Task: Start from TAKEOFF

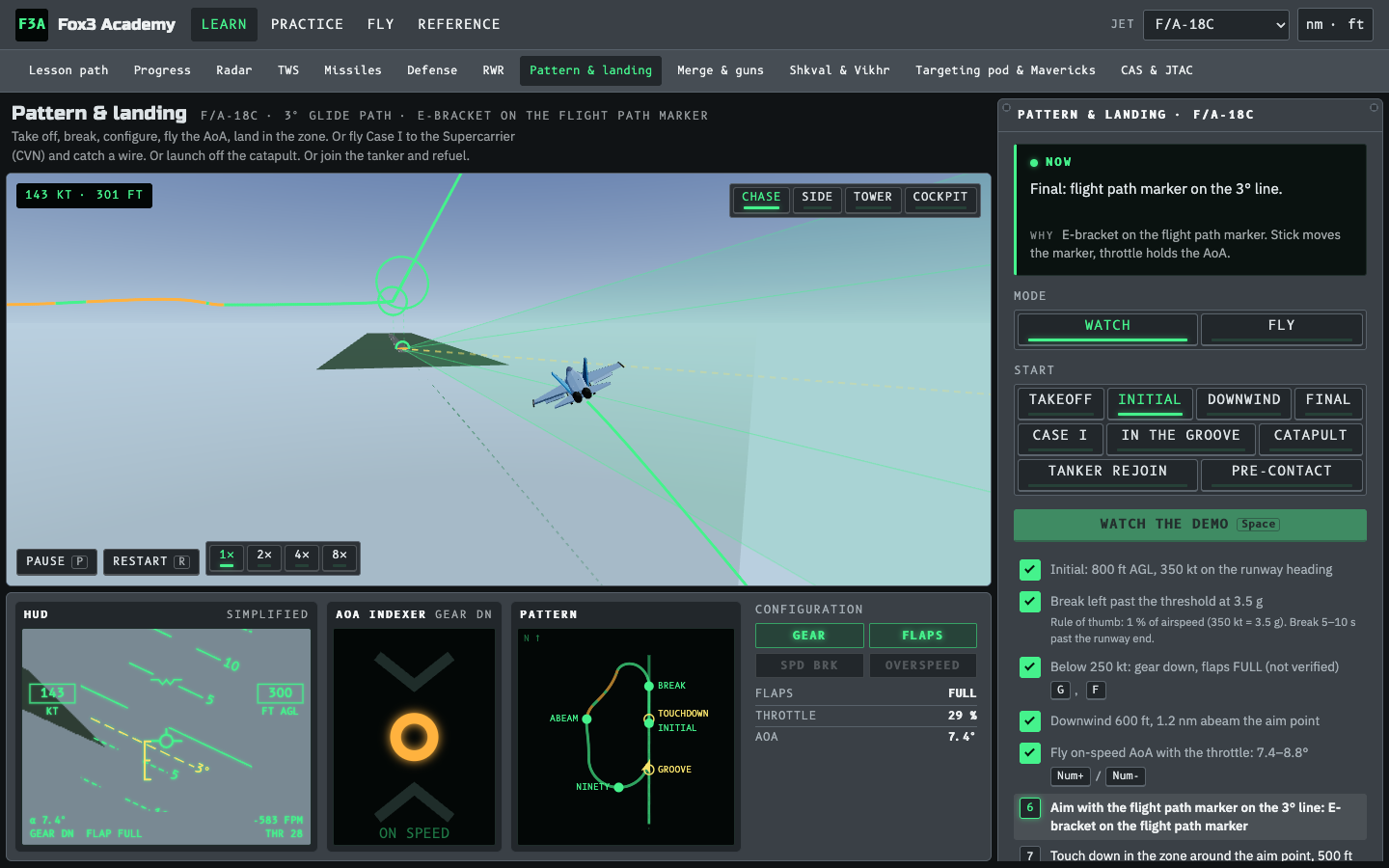Action: (x=1061, y=402)
